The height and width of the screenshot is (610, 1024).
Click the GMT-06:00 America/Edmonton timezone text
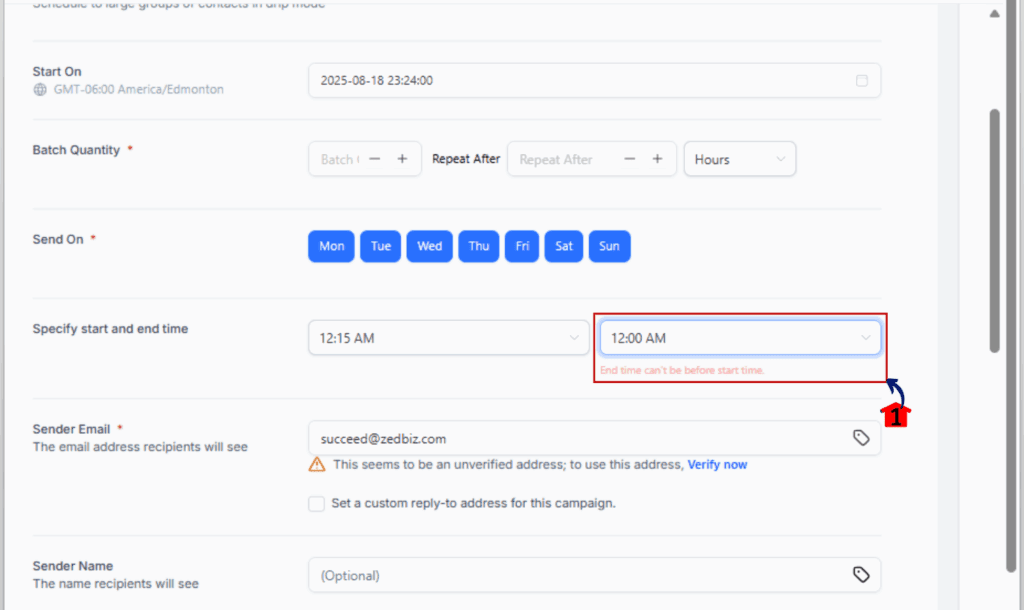[138, 89]
